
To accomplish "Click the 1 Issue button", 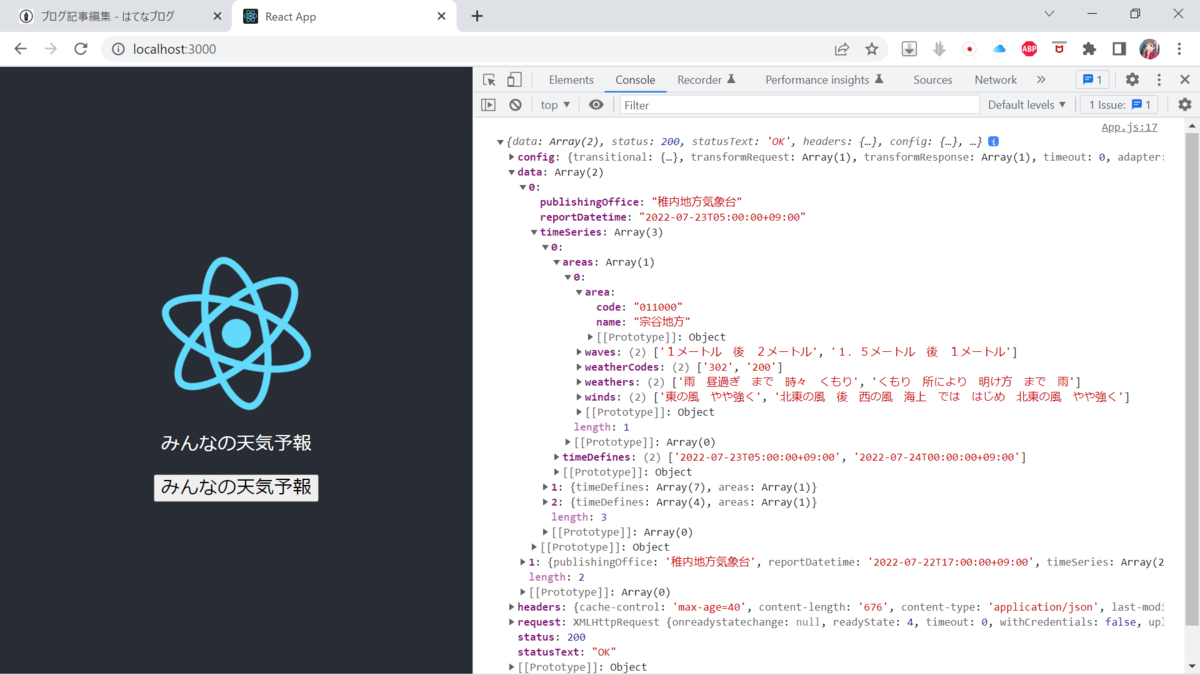I will 1119,105.
